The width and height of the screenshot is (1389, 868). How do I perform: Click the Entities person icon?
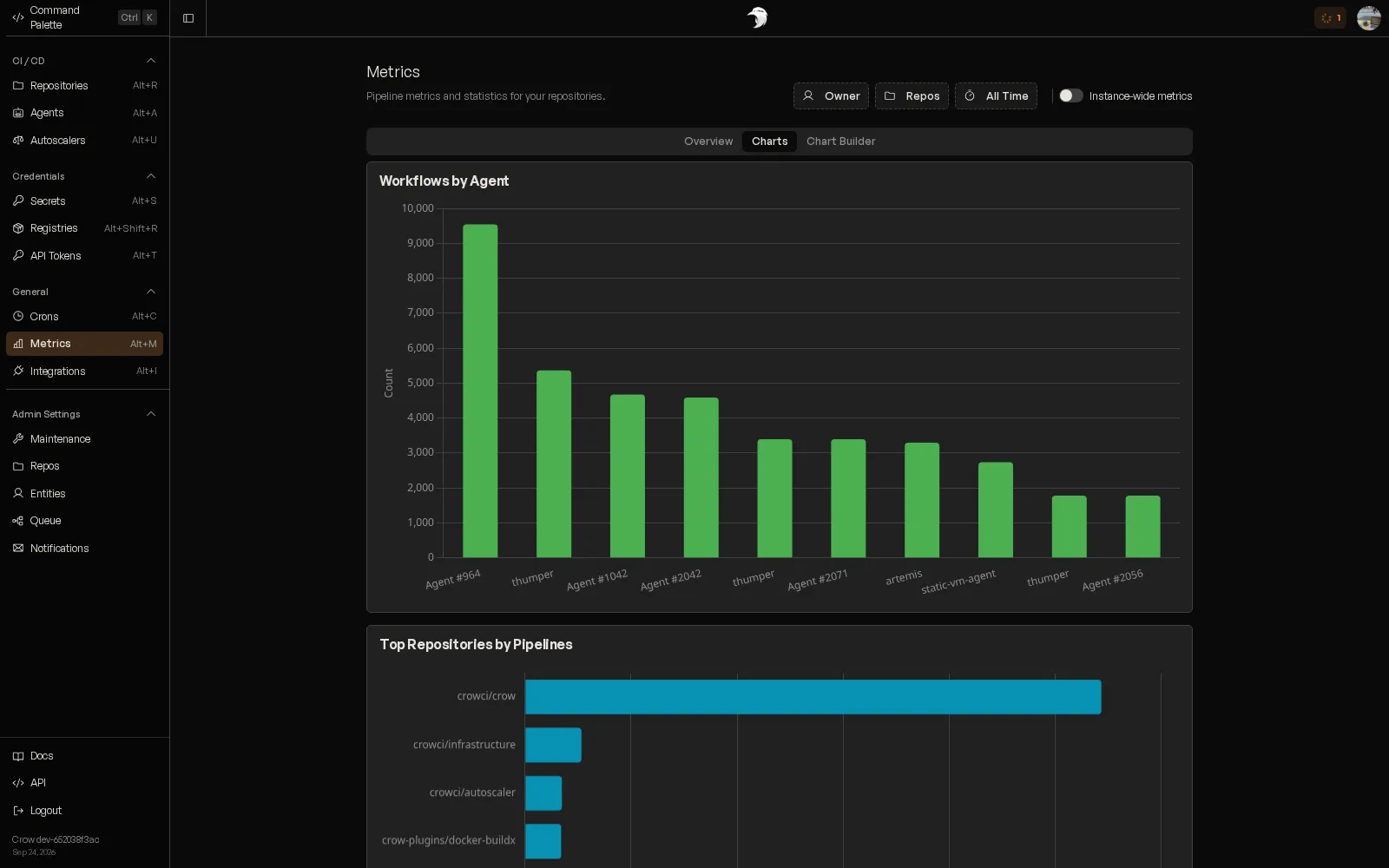click(x=18, y=494)
